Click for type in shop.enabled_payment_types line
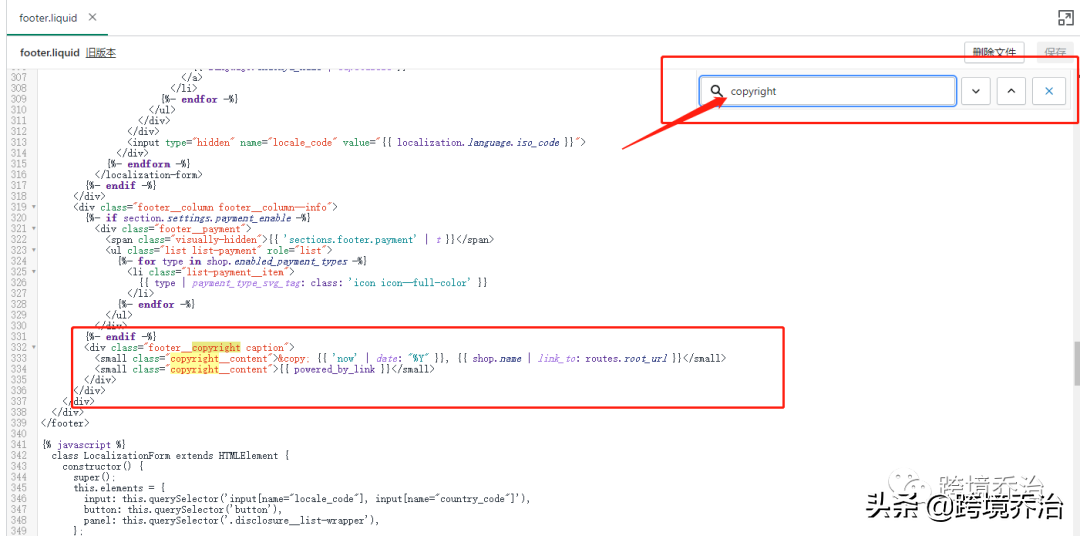The image size is (1080, 536). 242,261
